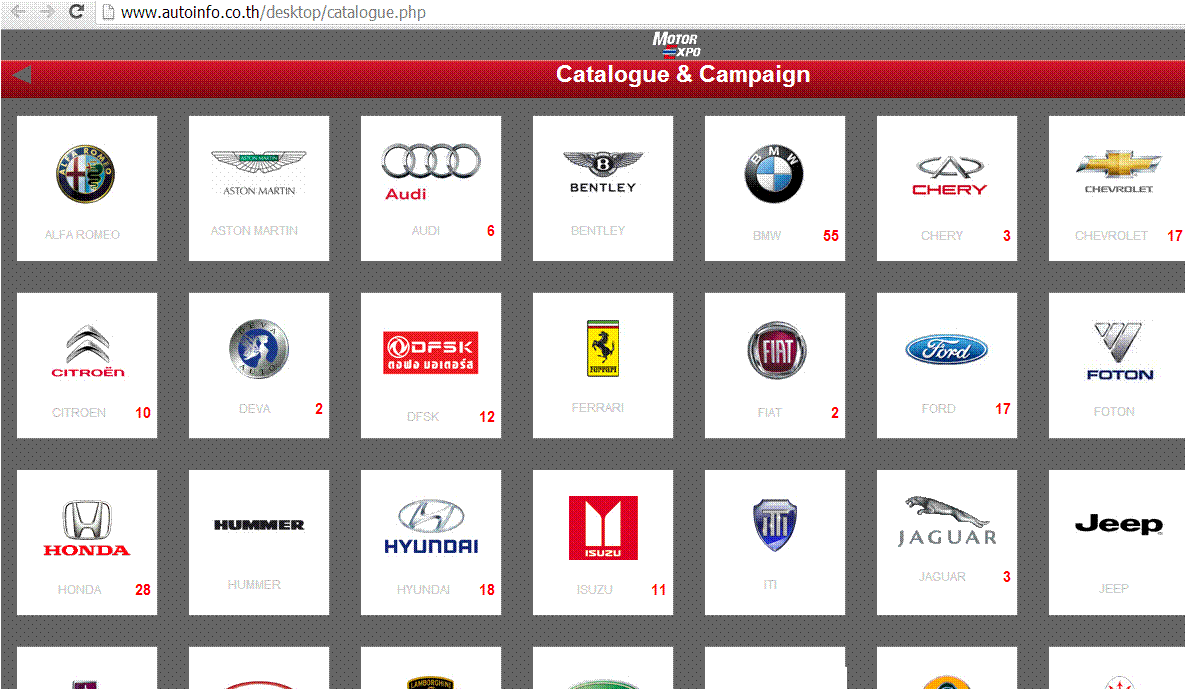Image resolution: width=1186 pixels, height=690 pixels.
Task: Click the Fiat count number 2
Action: 835,413
